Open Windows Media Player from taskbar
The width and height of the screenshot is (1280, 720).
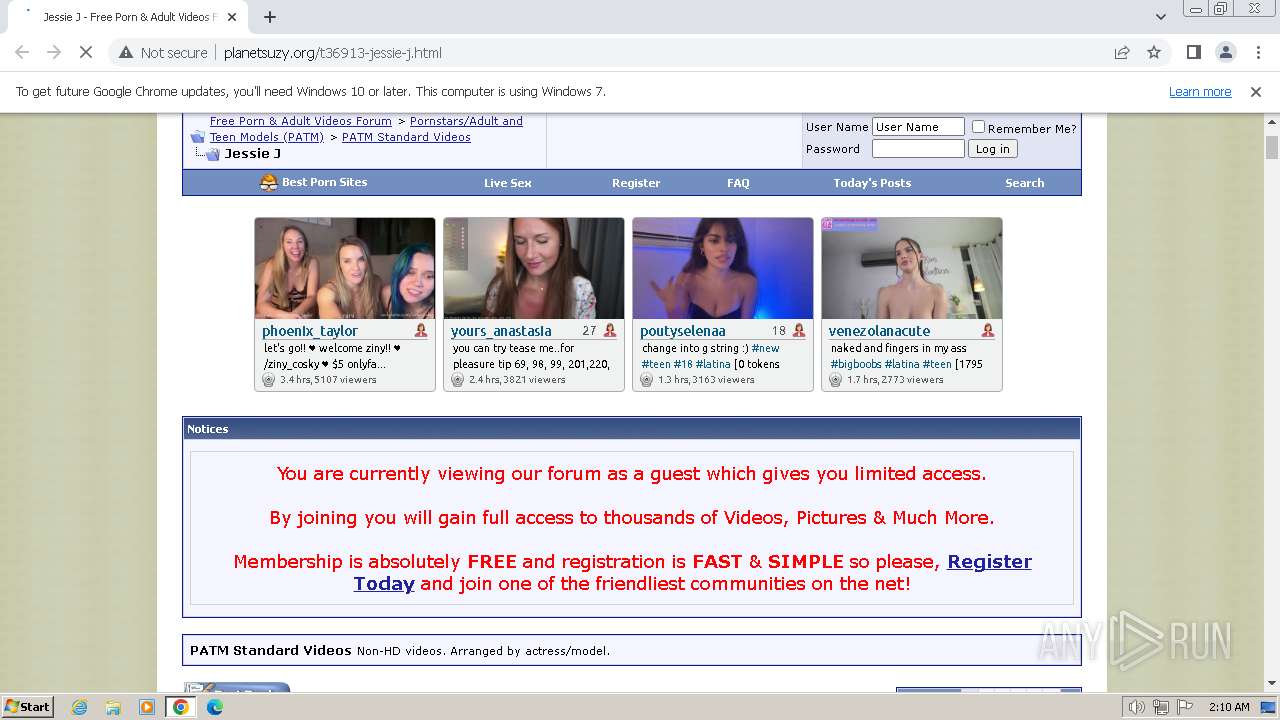coord(147,707)
